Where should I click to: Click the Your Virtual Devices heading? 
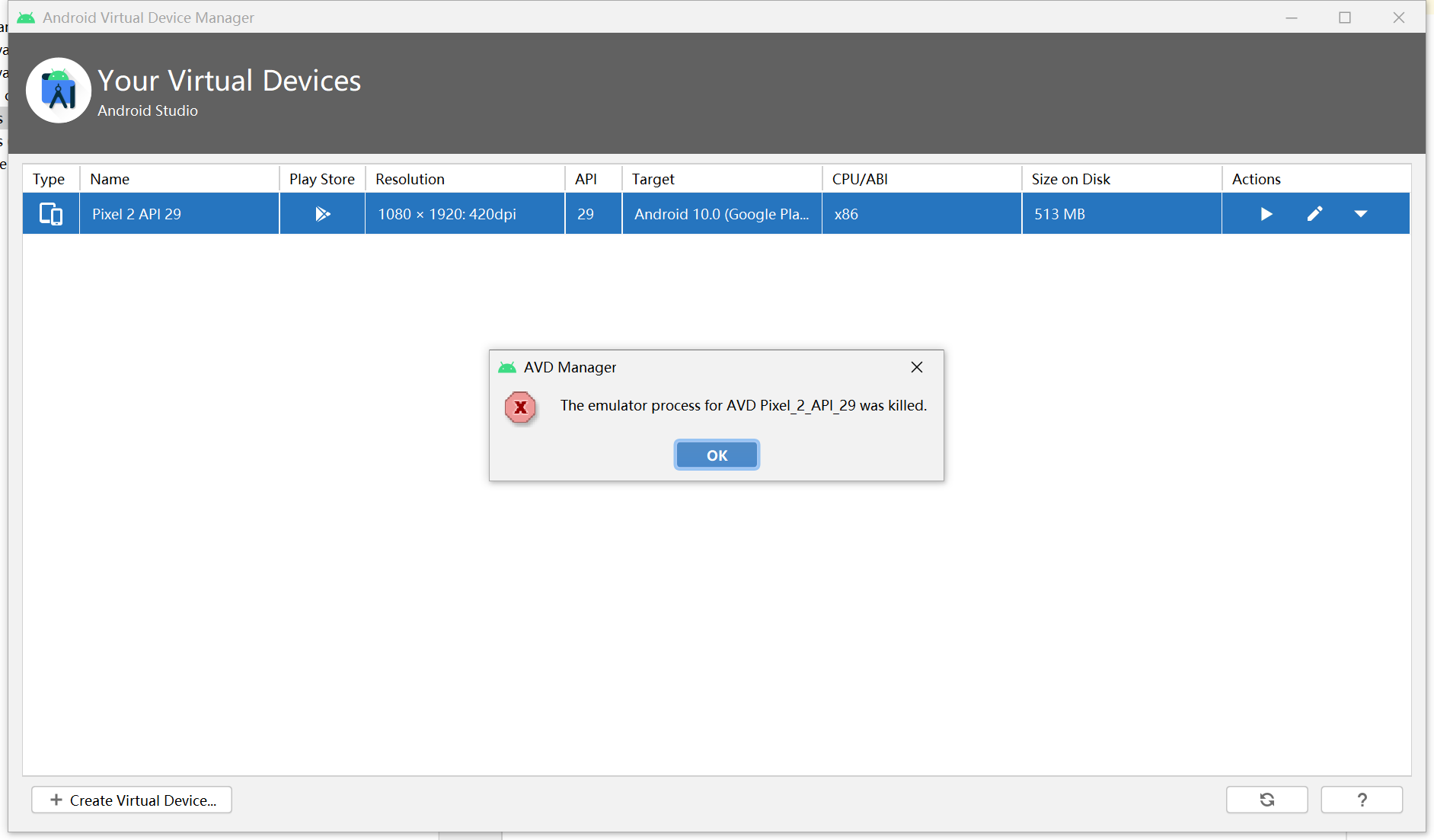tap(229, 81)
